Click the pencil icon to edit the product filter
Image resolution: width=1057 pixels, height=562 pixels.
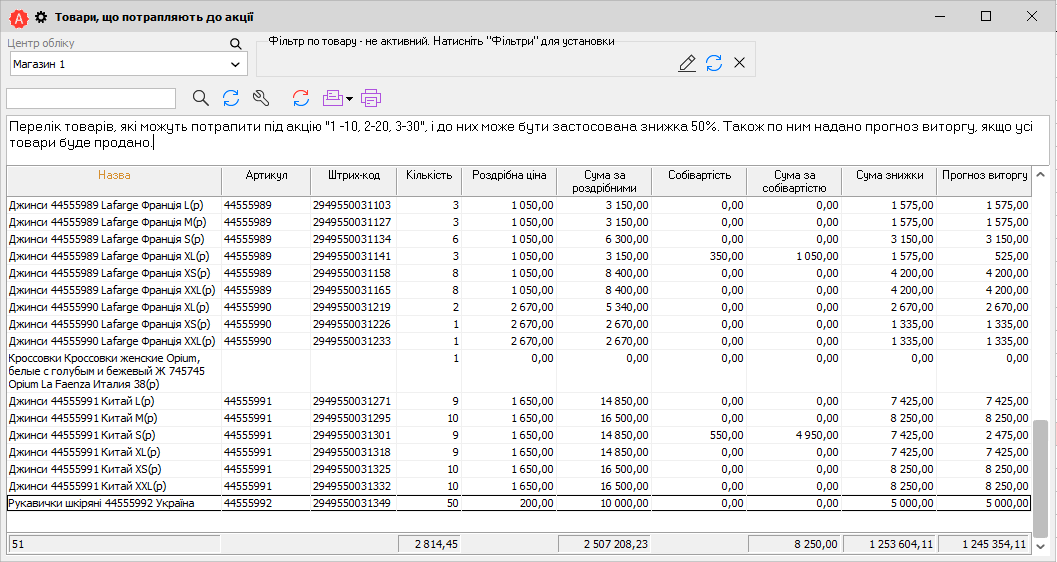687,63
